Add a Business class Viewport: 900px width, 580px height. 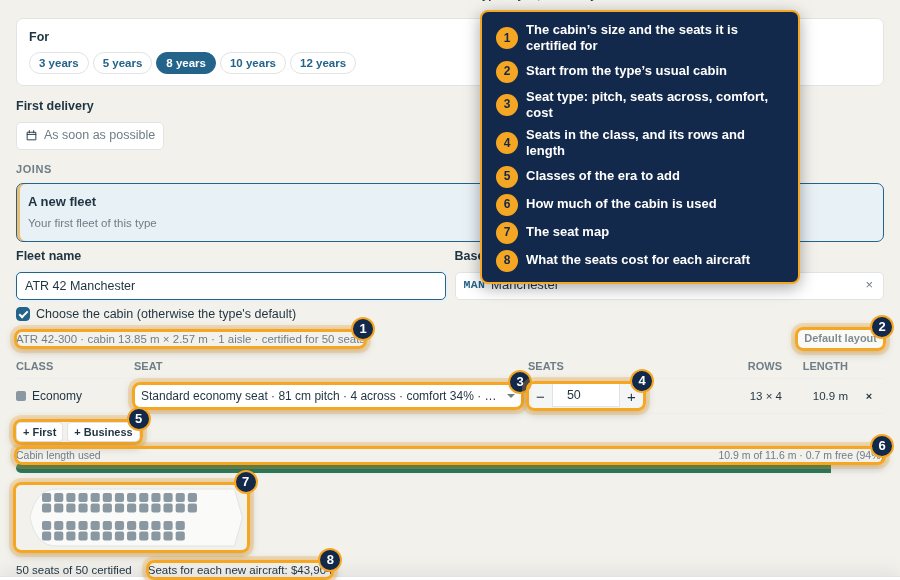tap(103, 432)
